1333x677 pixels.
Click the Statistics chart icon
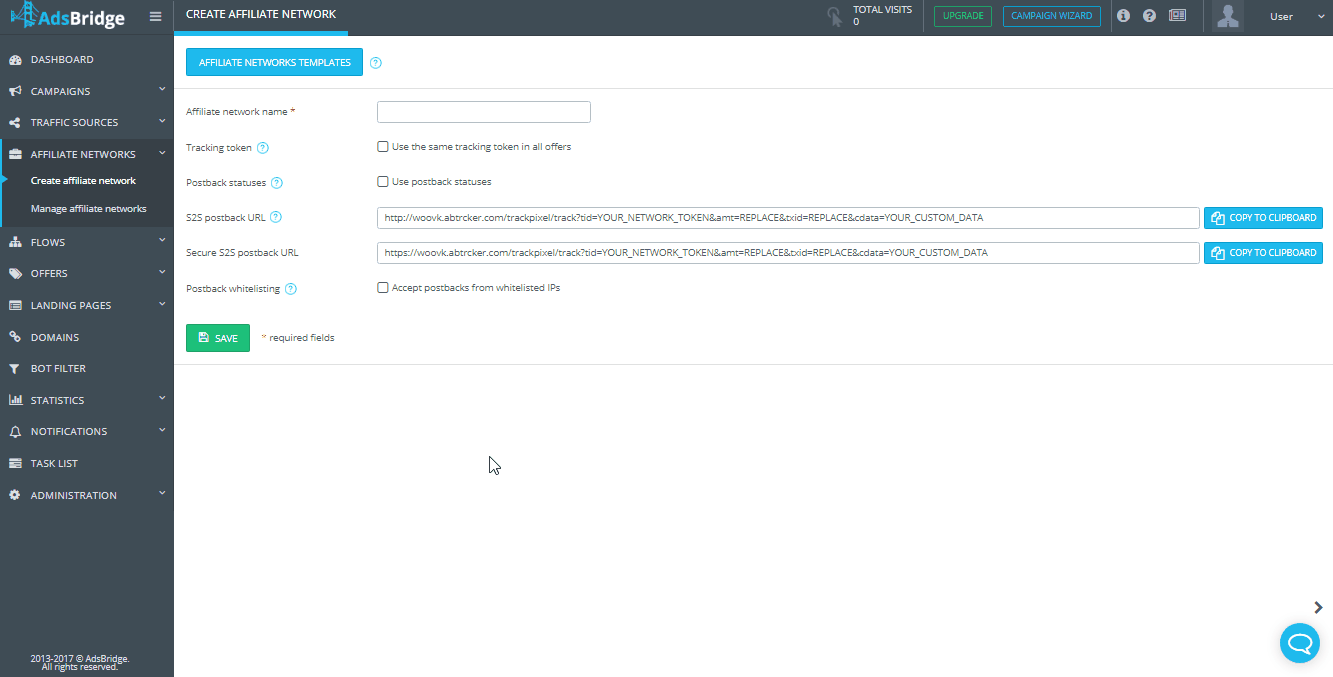15,400
